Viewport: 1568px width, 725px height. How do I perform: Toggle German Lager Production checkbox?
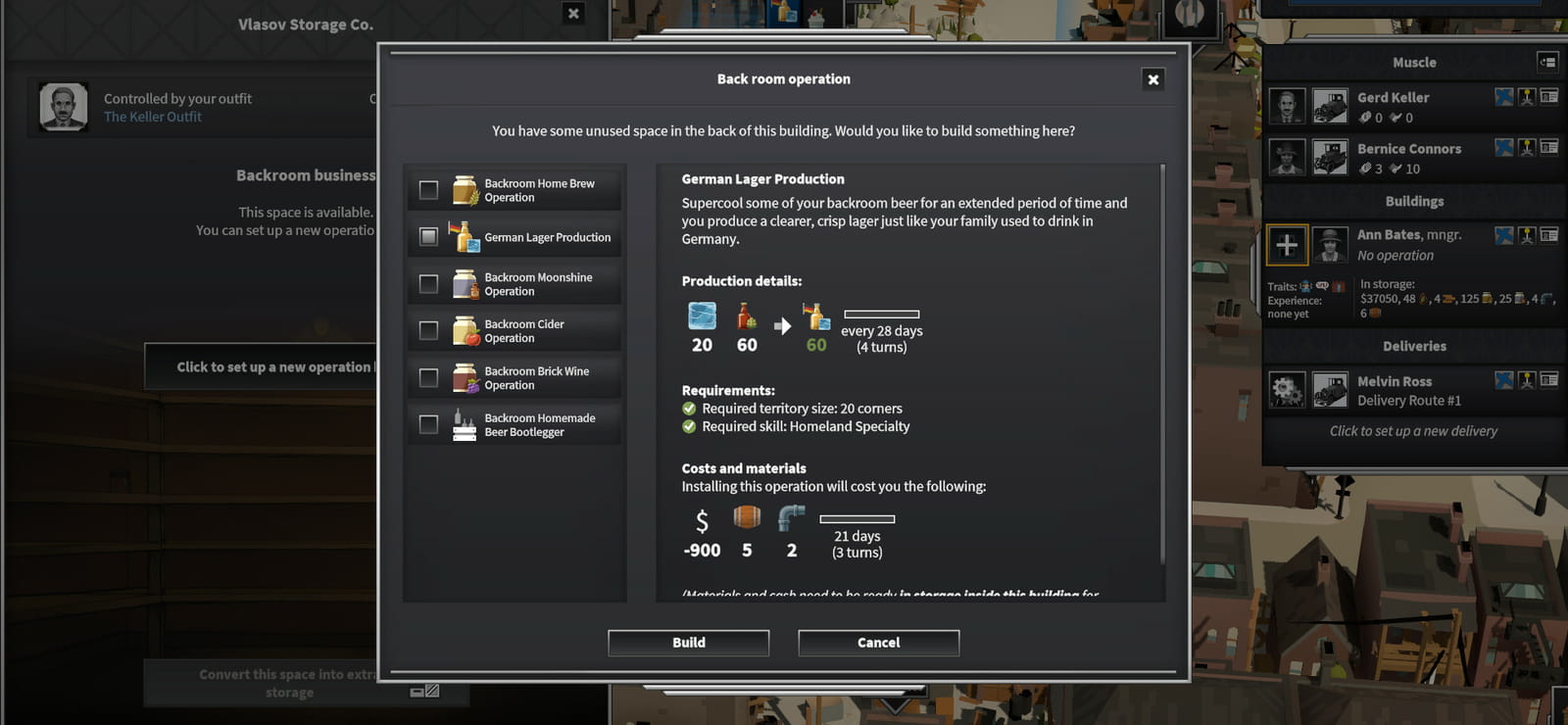428,236
